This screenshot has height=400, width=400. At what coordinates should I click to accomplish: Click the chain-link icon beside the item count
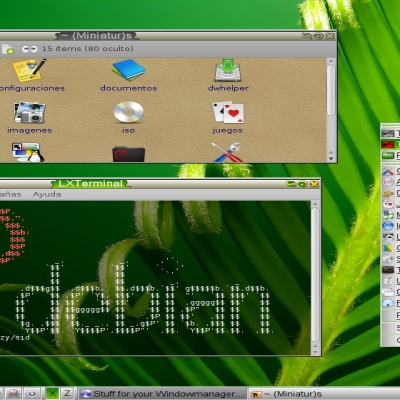click(29, 49)
